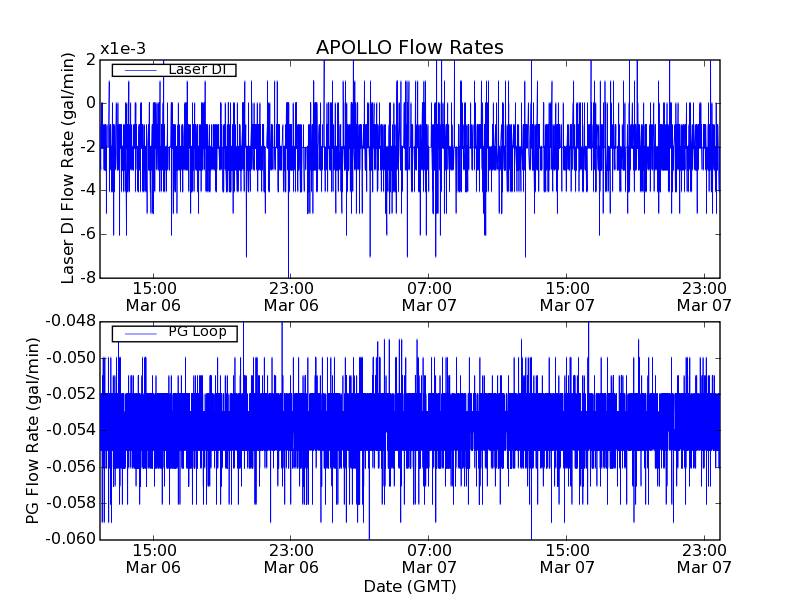Click the 'x1e-3' scale multiplier label

123,49
